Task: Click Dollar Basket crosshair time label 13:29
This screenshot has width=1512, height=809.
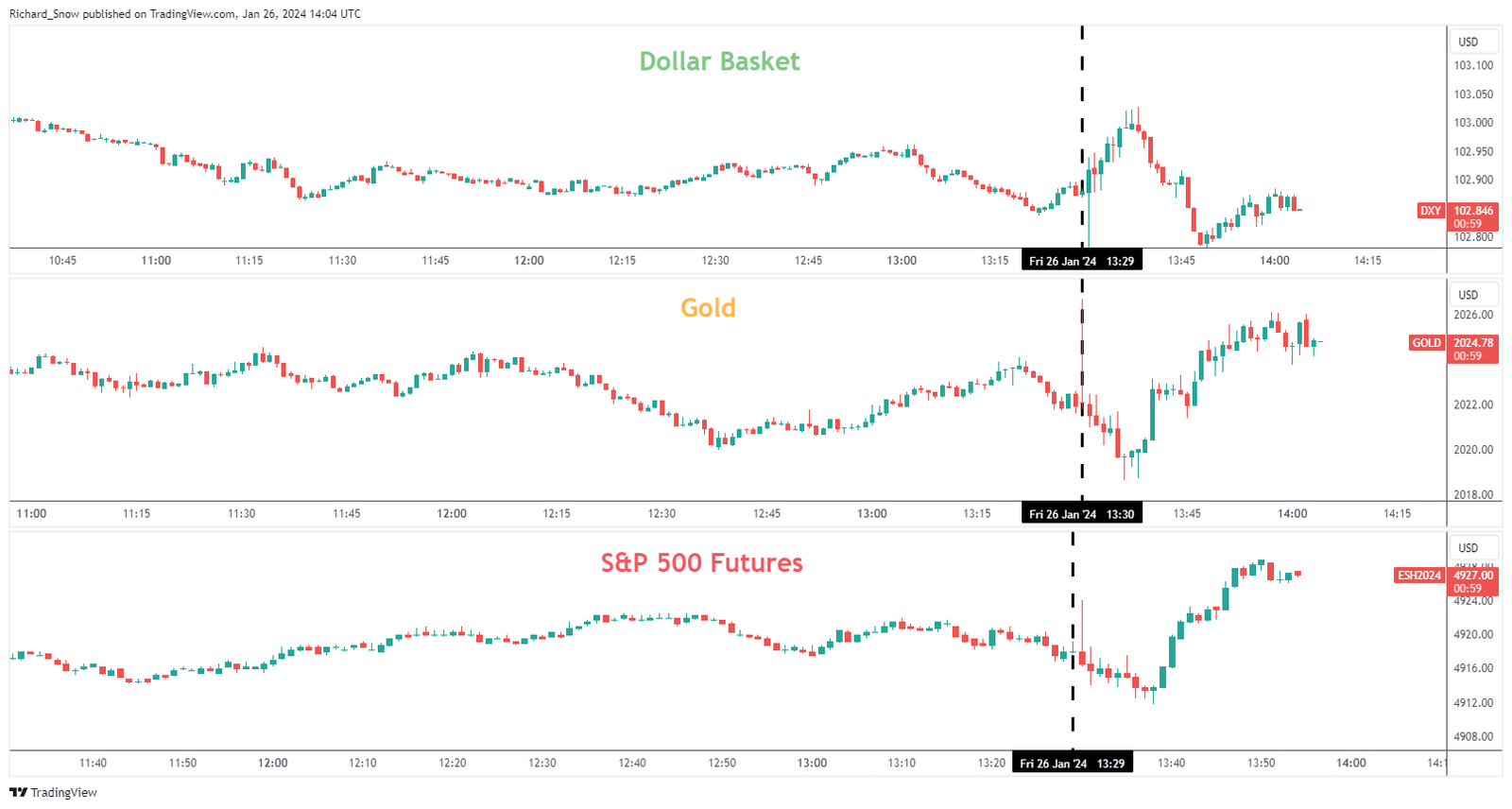Action: point(1081,261)
